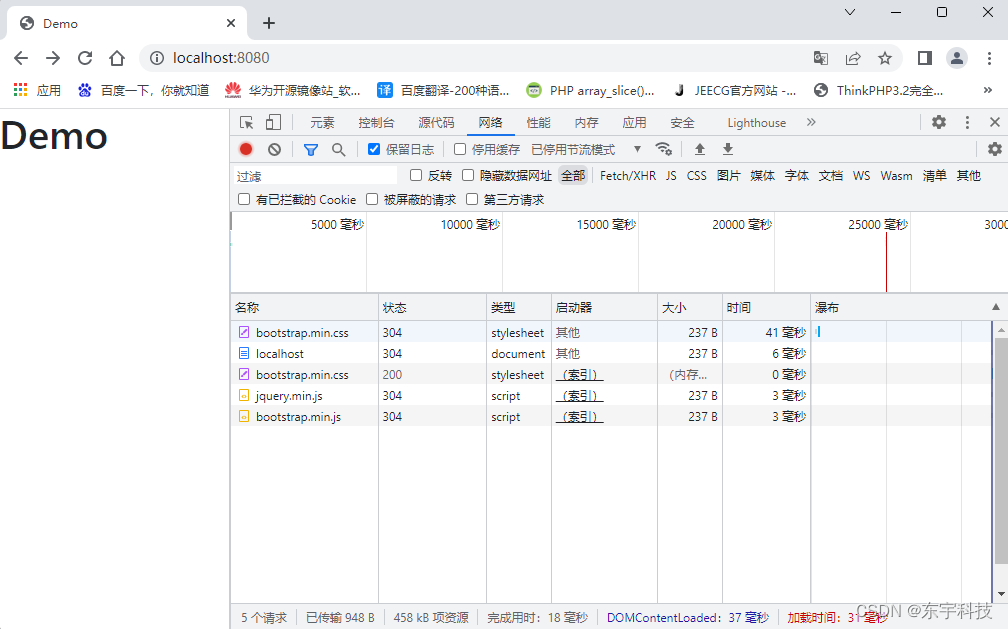The width and height of the screenshot is (1008, 629).
Task: Click the 过滤 filter input field
Action: (310, 175)
